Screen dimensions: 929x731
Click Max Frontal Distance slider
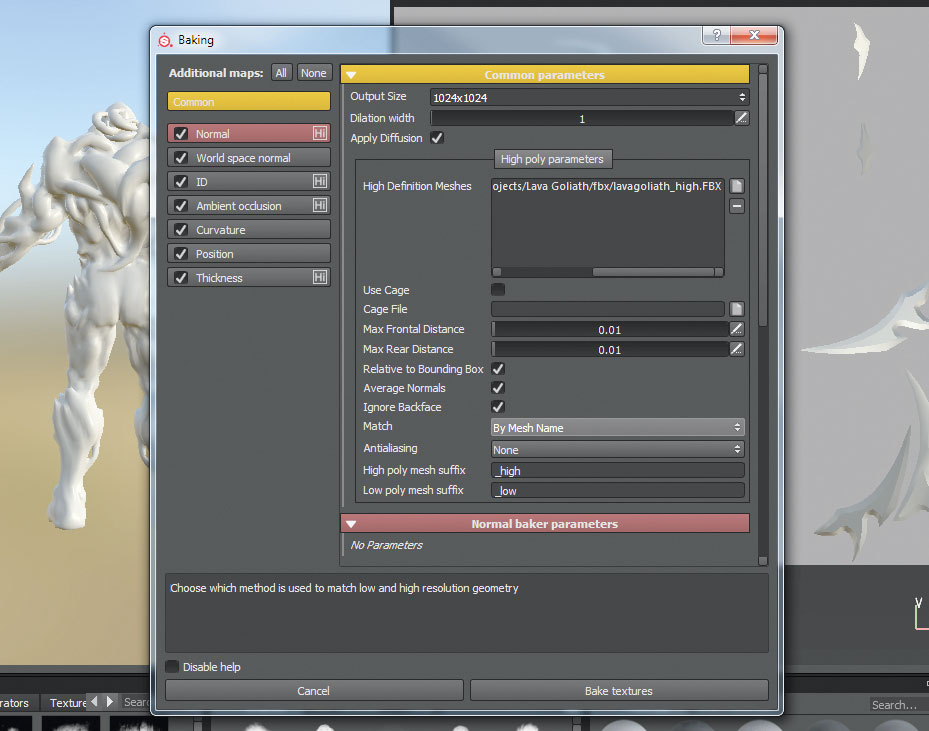[610, 329]
